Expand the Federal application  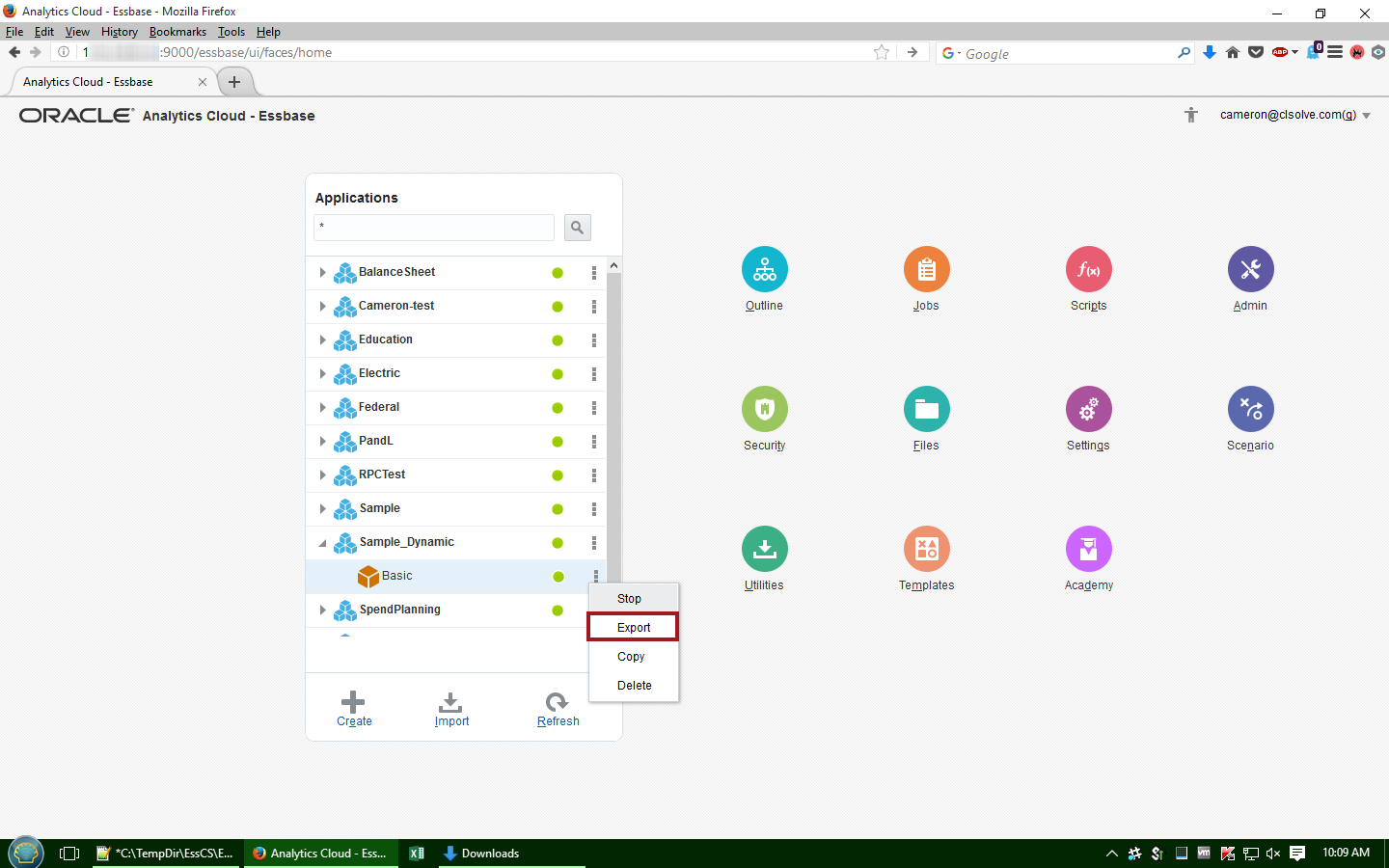(x=322, y=408)
